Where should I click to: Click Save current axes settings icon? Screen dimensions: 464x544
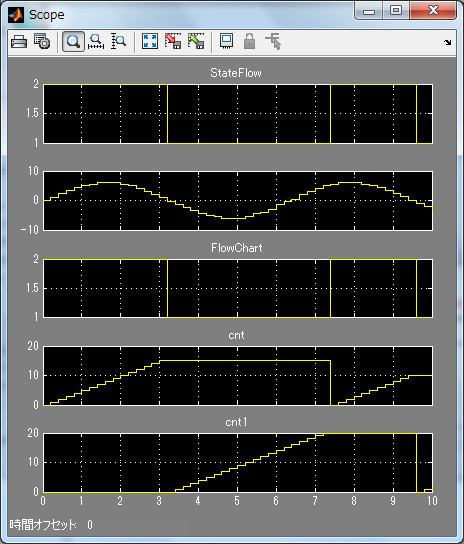tap(173, 42)
